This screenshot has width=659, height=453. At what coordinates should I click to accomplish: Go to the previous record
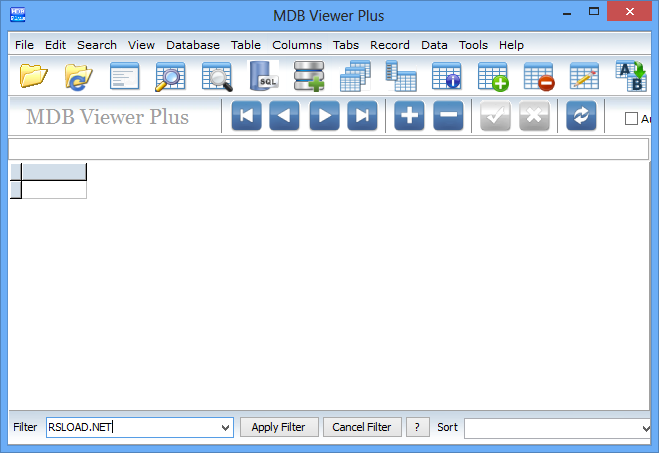coord(285,116)
